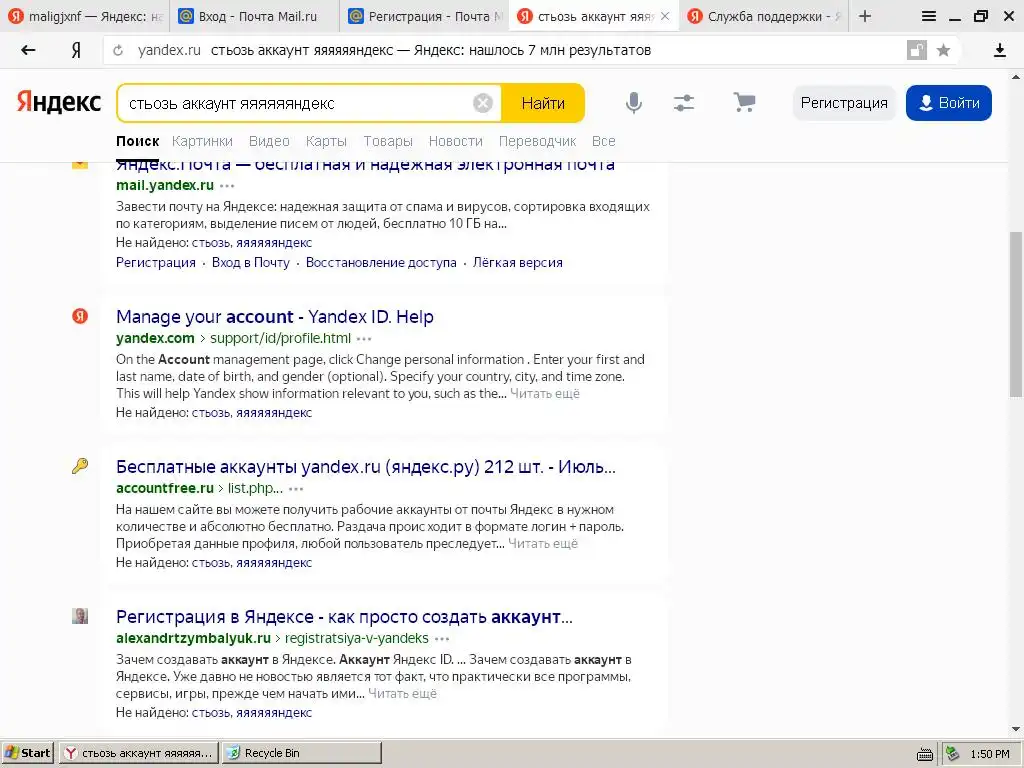Expand 'Читать ещё' in alexandrtzymbalyuk.ru snippet
Image resolution: width=1024 pixels, height=768 pixels.
click(402, 694)
